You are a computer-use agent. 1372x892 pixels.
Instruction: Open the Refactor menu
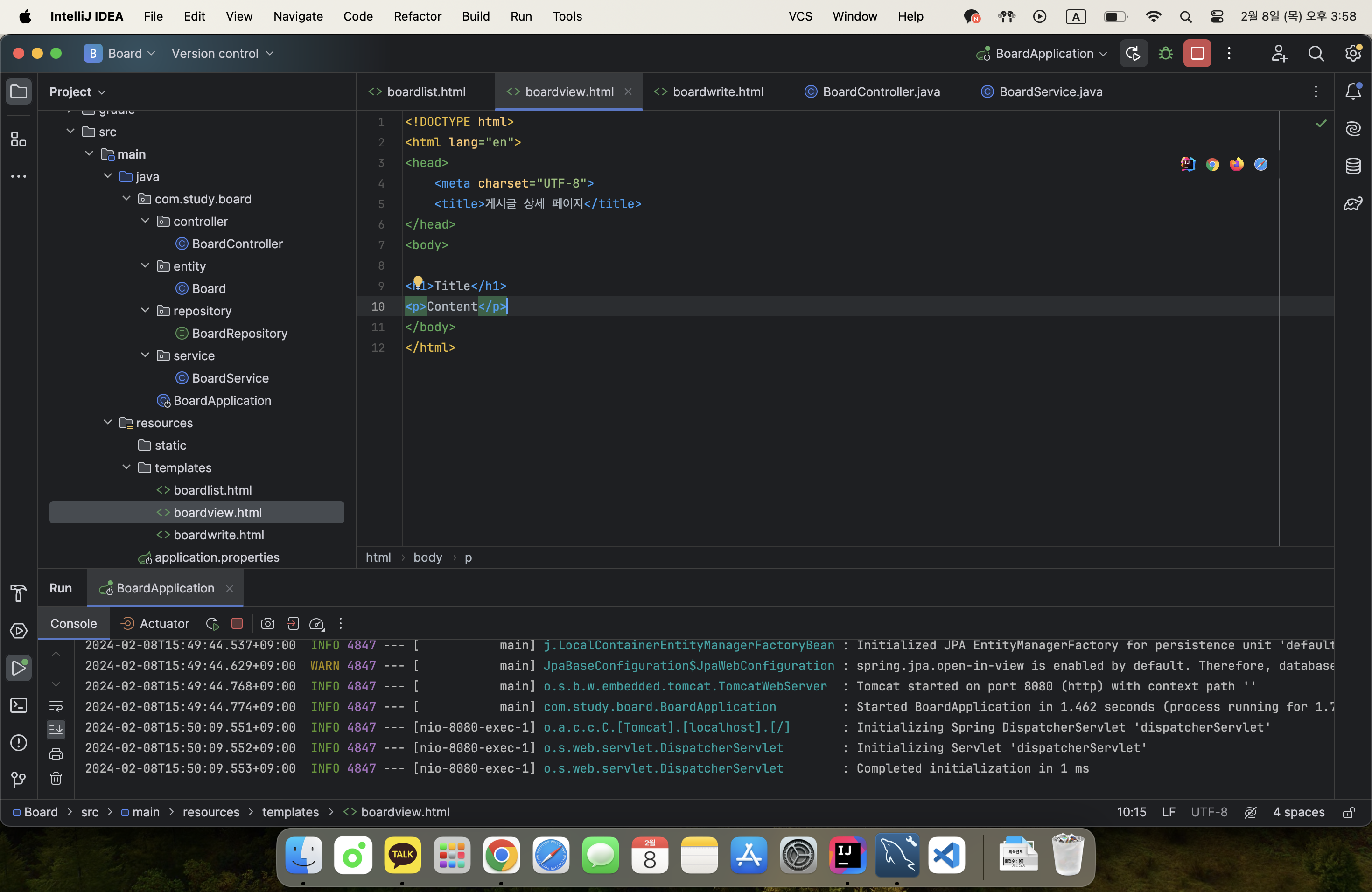417,16
